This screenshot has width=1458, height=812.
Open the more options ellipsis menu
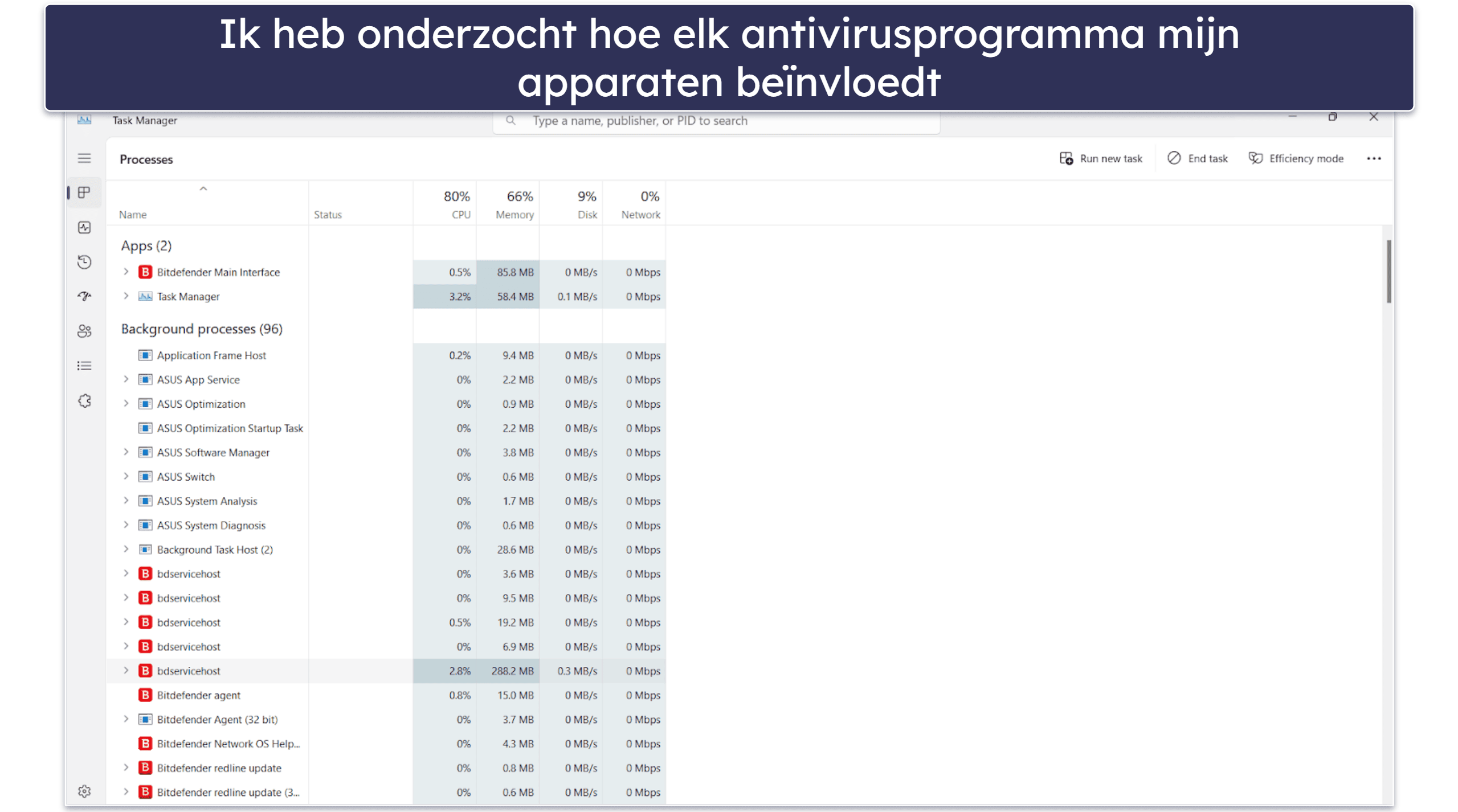pyautogui.click(x=1374, y=158)
